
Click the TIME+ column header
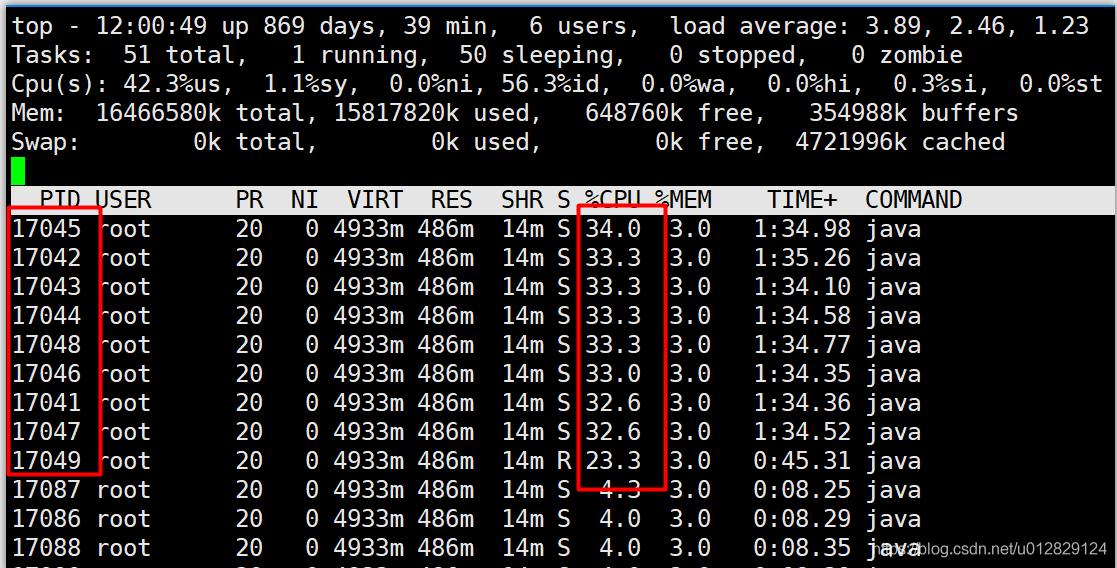[x=802, y=200]
